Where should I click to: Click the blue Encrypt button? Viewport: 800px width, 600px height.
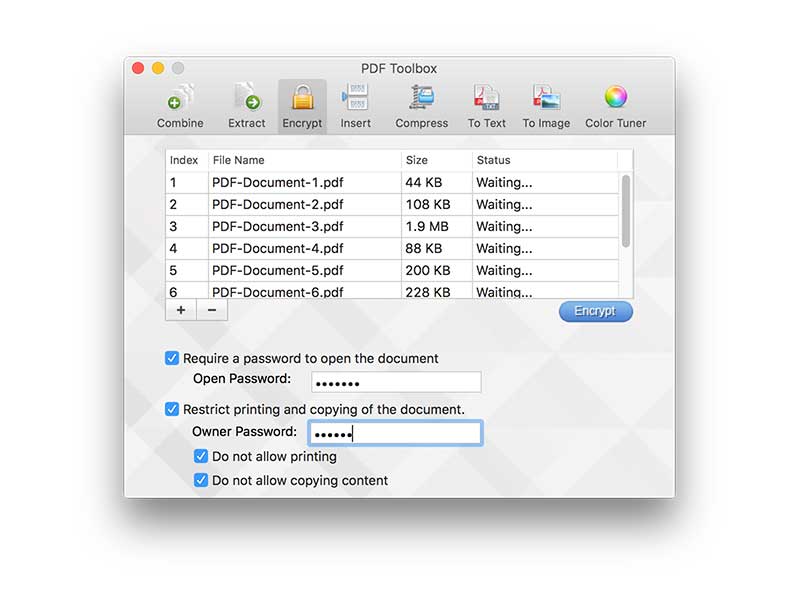(x=595, y=311)
